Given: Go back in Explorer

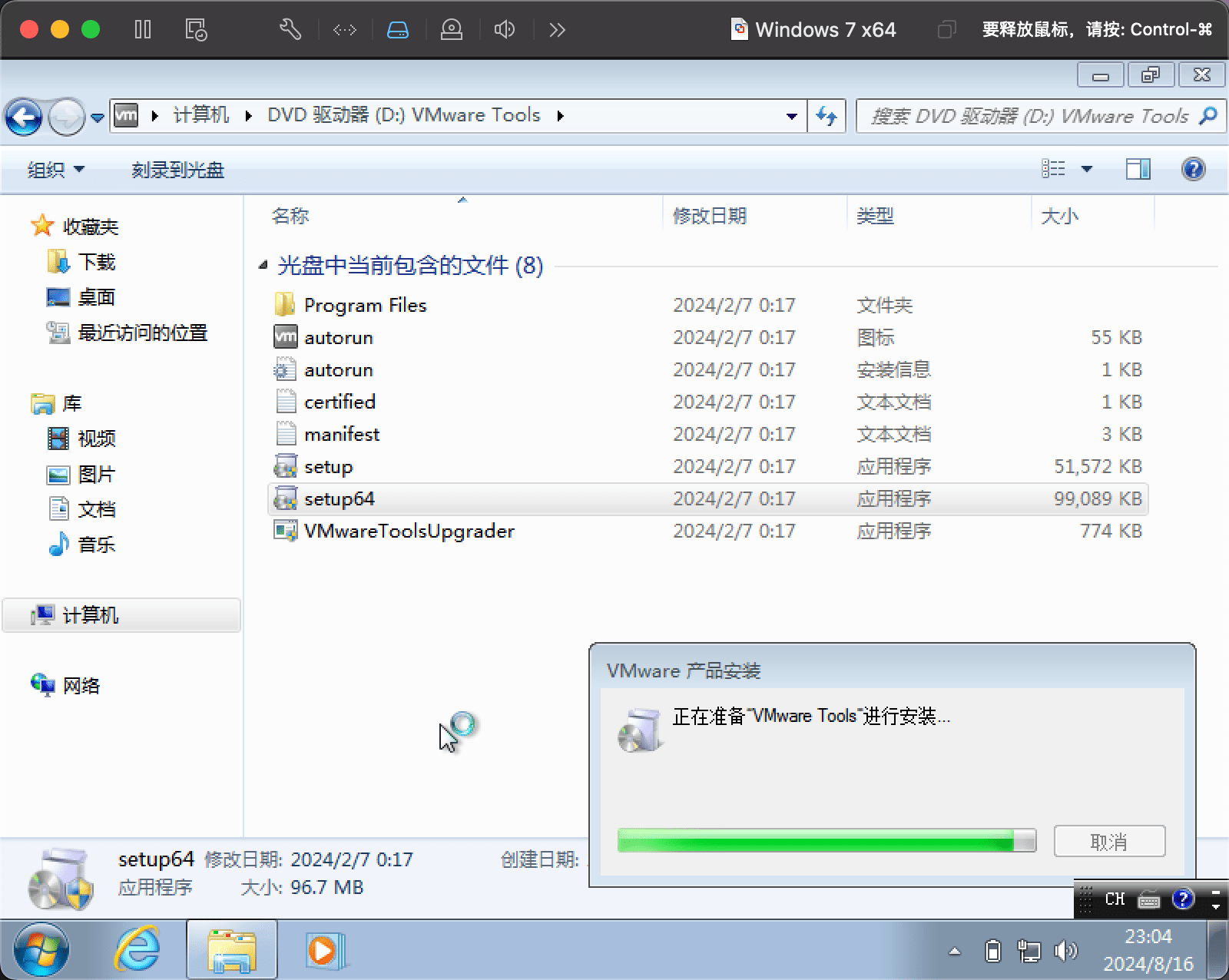Looking at the screenshot, I should tap(24, 118).
